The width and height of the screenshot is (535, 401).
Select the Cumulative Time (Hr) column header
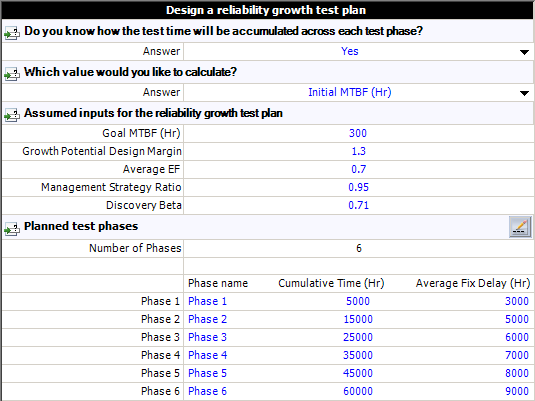(331, 283)
